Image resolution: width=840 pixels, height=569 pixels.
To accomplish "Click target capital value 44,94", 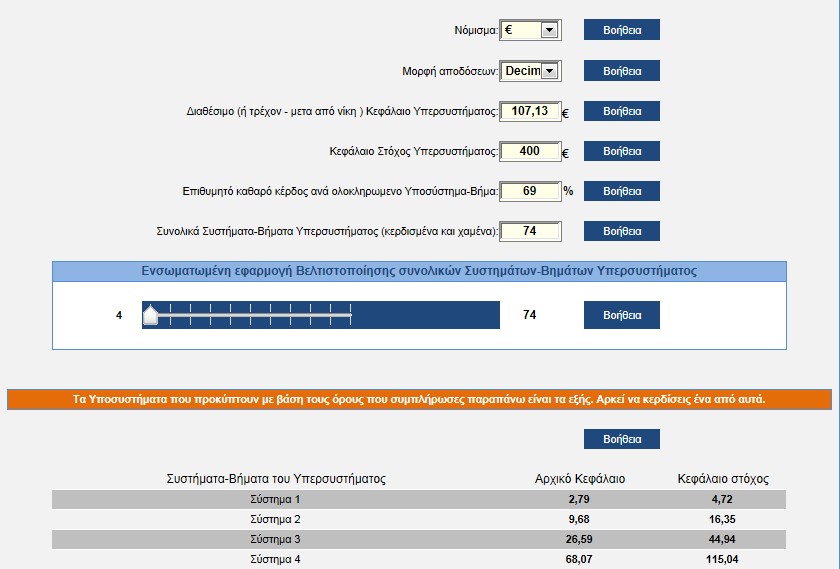I will pyautogui.click(x=722, y=539).
